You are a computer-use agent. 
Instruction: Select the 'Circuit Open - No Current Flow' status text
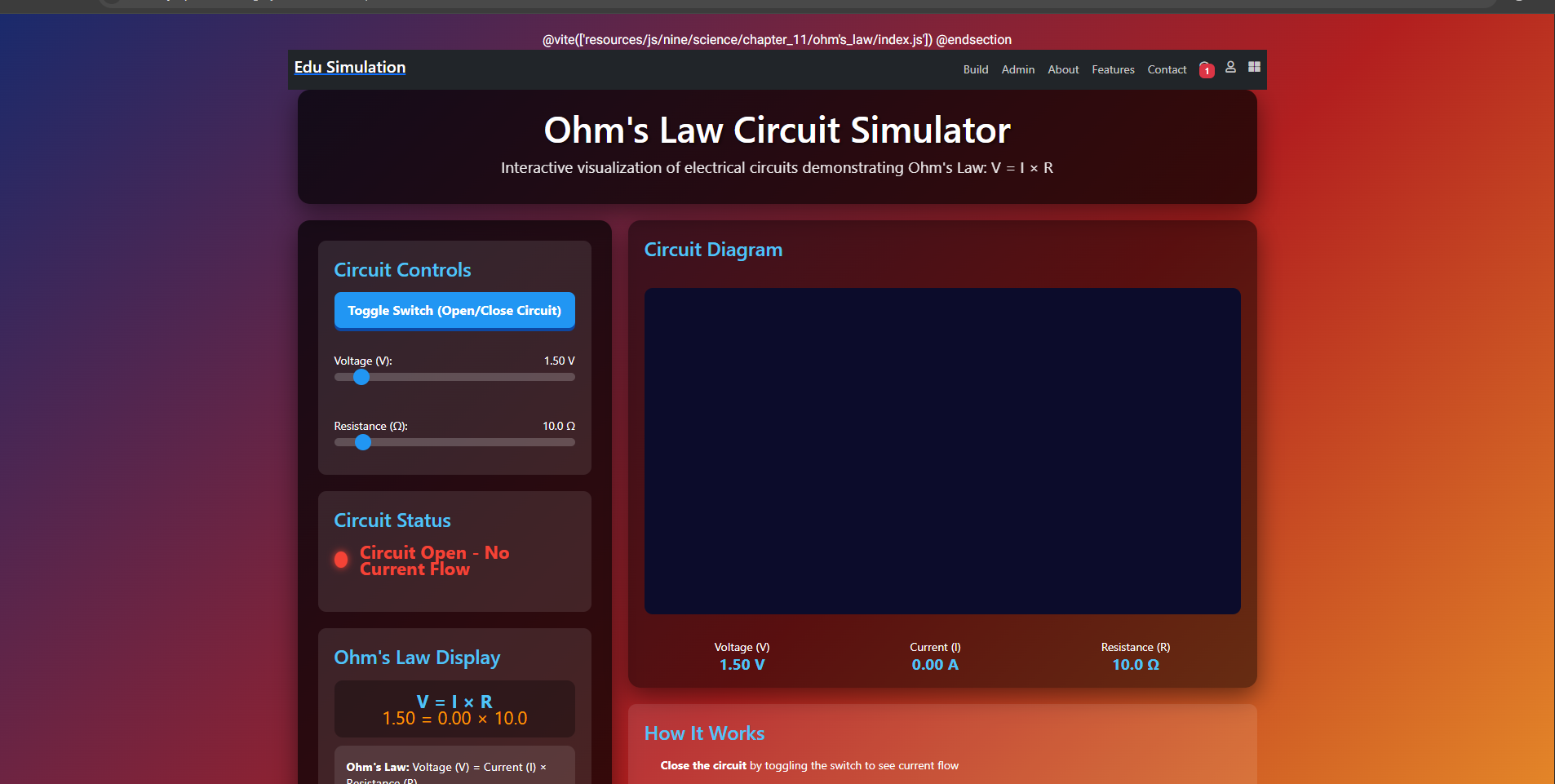click(x=435, y=560)
